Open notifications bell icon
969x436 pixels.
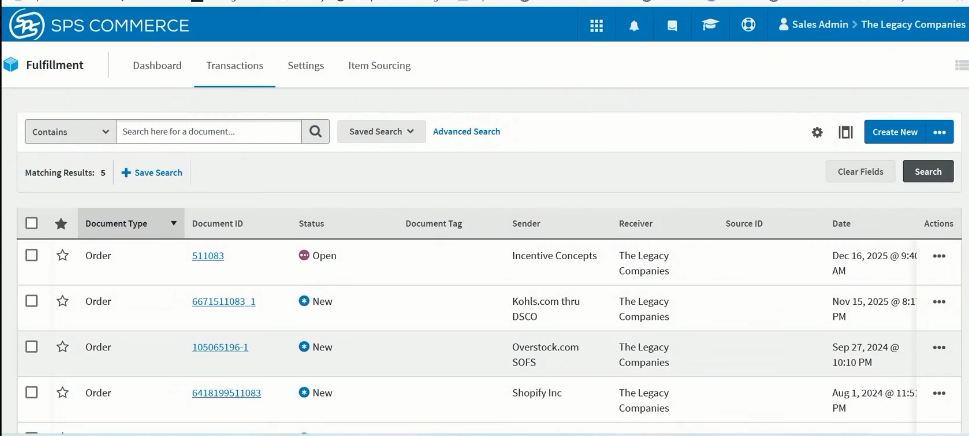tap(634, 25)
